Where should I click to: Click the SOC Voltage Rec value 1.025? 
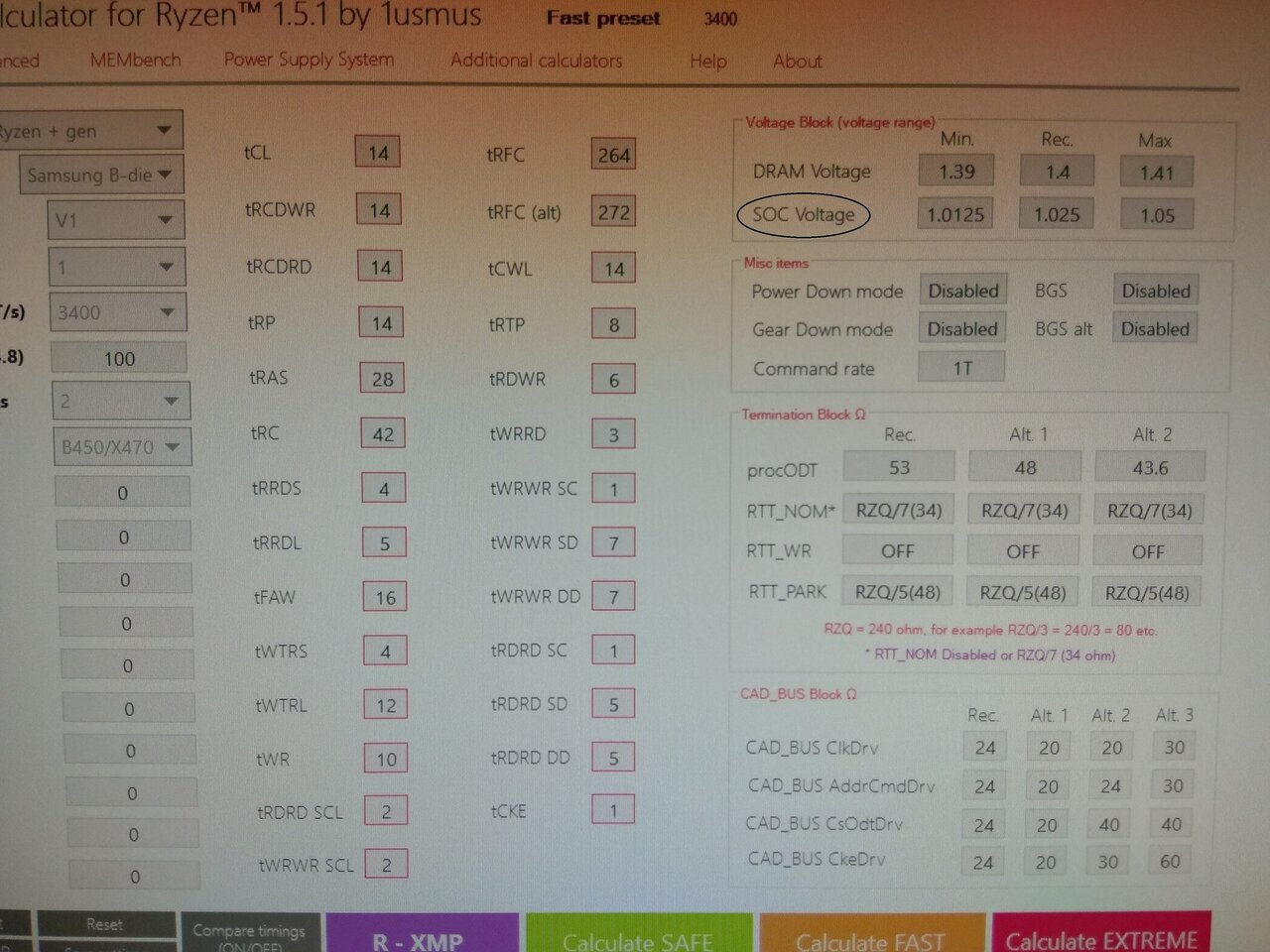[1057, 214]
